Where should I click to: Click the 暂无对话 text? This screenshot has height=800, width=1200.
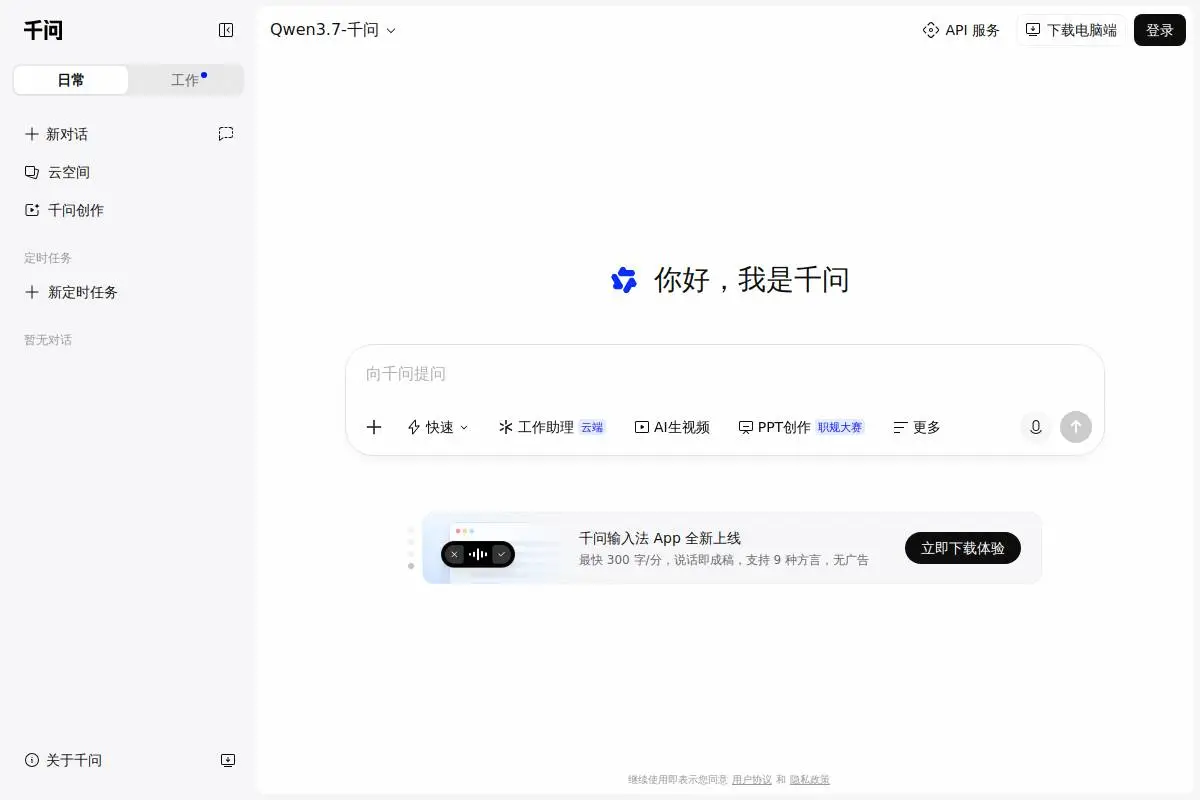point(48,340)
